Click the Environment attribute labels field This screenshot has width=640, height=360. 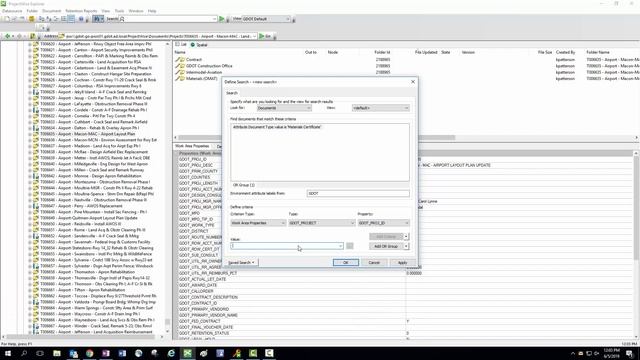358,193
